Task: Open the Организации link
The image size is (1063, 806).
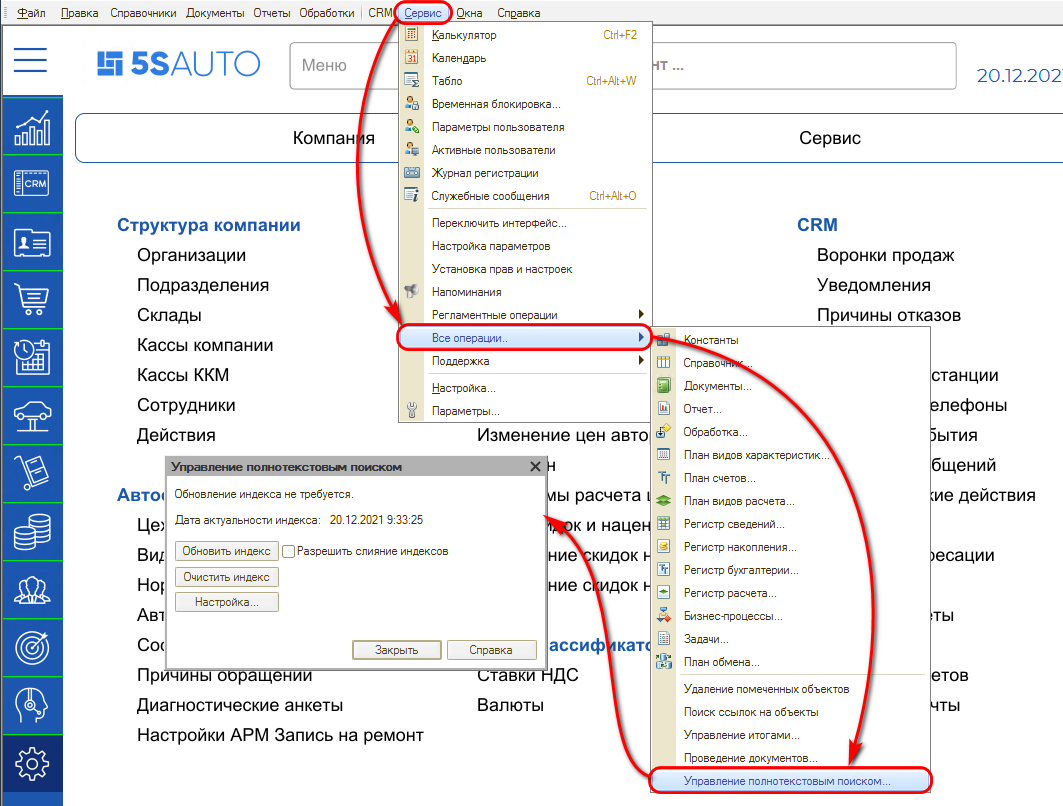Action: point(191,255)
